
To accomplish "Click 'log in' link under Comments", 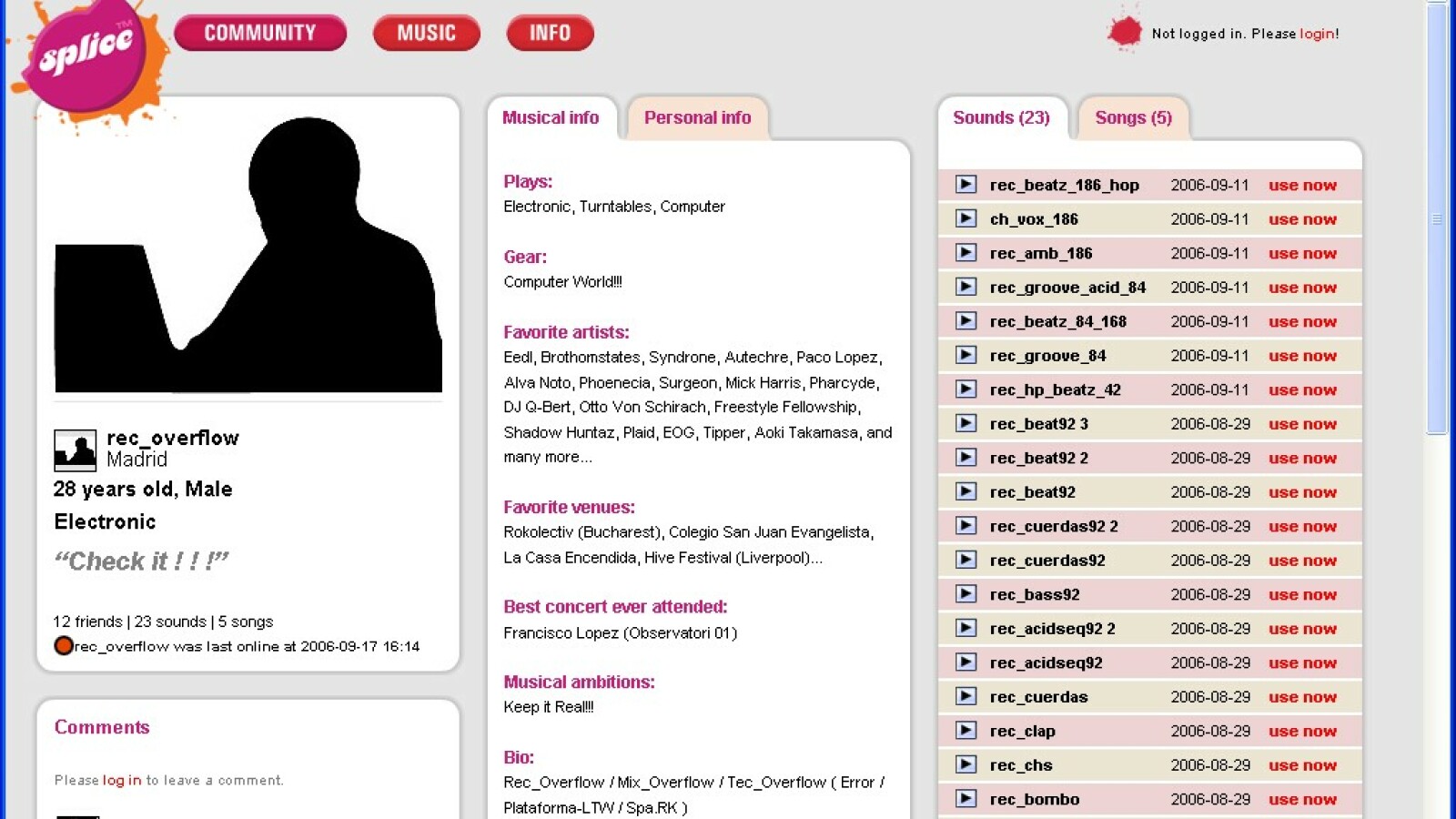I will click(122, 780).
